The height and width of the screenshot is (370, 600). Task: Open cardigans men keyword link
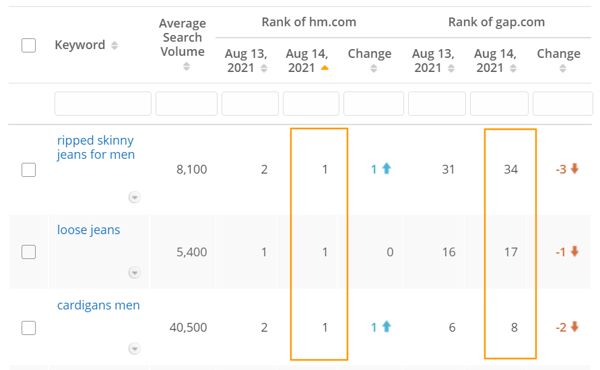point(98,305)
